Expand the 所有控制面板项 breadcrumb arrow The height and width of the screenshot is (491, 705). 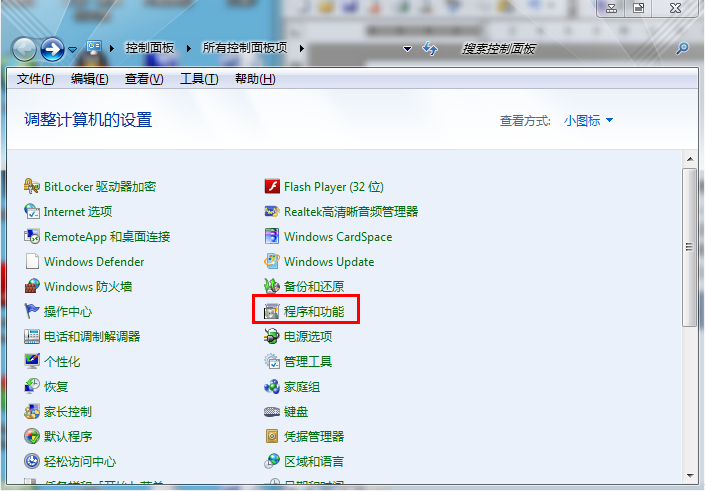point(301,49)
